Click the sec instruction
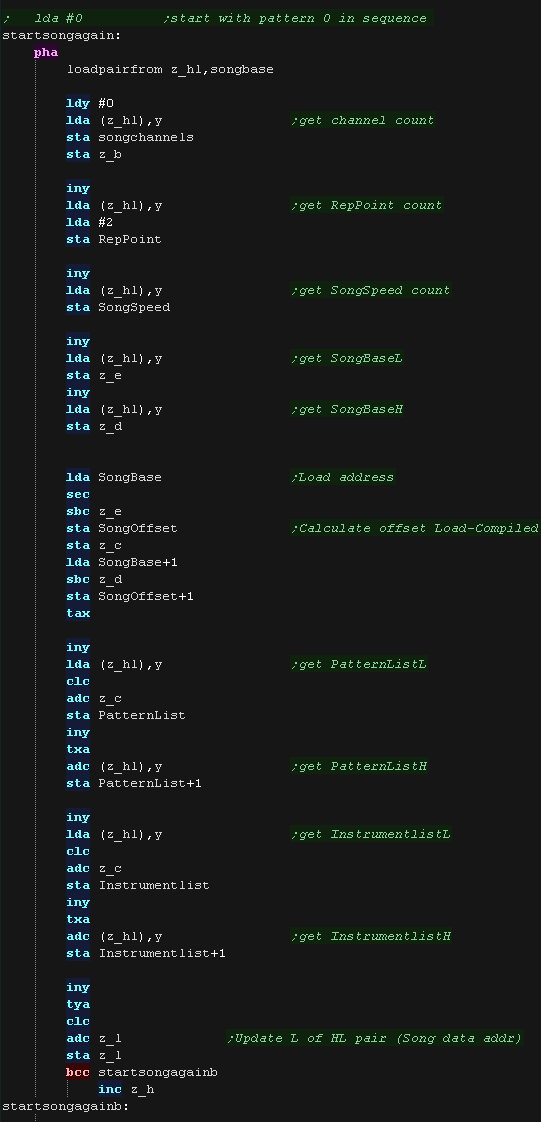The width and height of the screenshot is (541, 1122). tap(78, 494)
